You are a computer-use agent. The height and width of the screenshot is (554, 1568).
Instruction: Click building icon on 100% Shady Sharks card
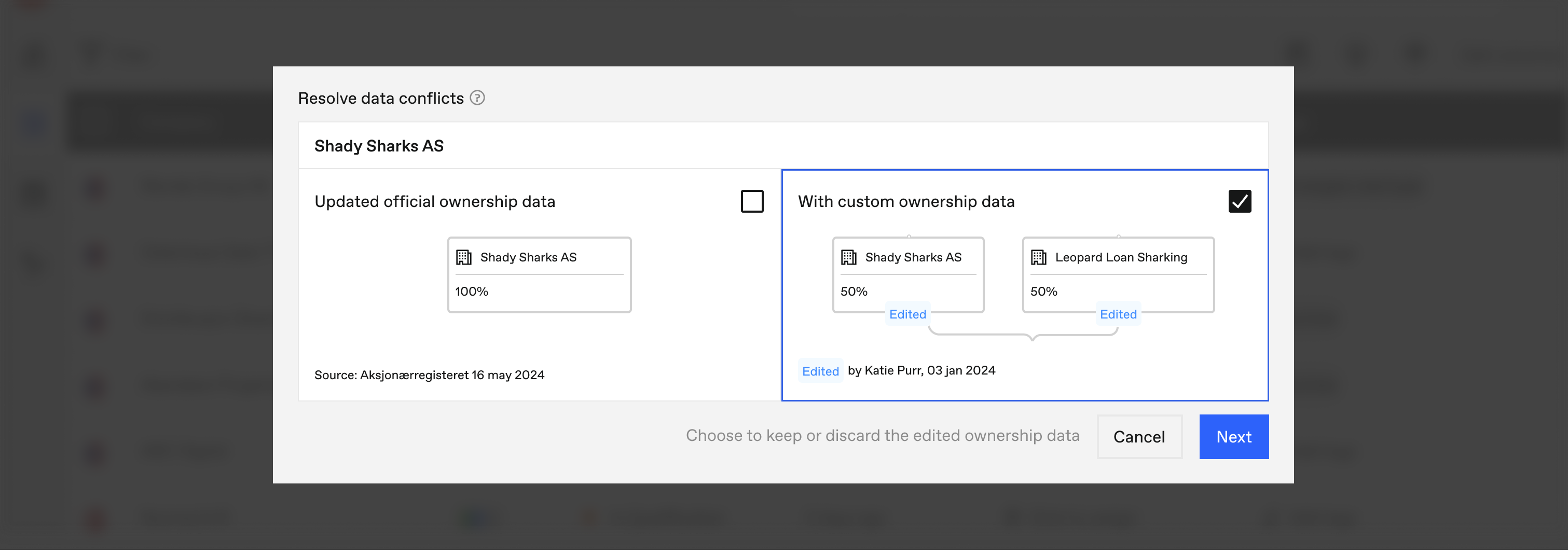coord(464,257)
